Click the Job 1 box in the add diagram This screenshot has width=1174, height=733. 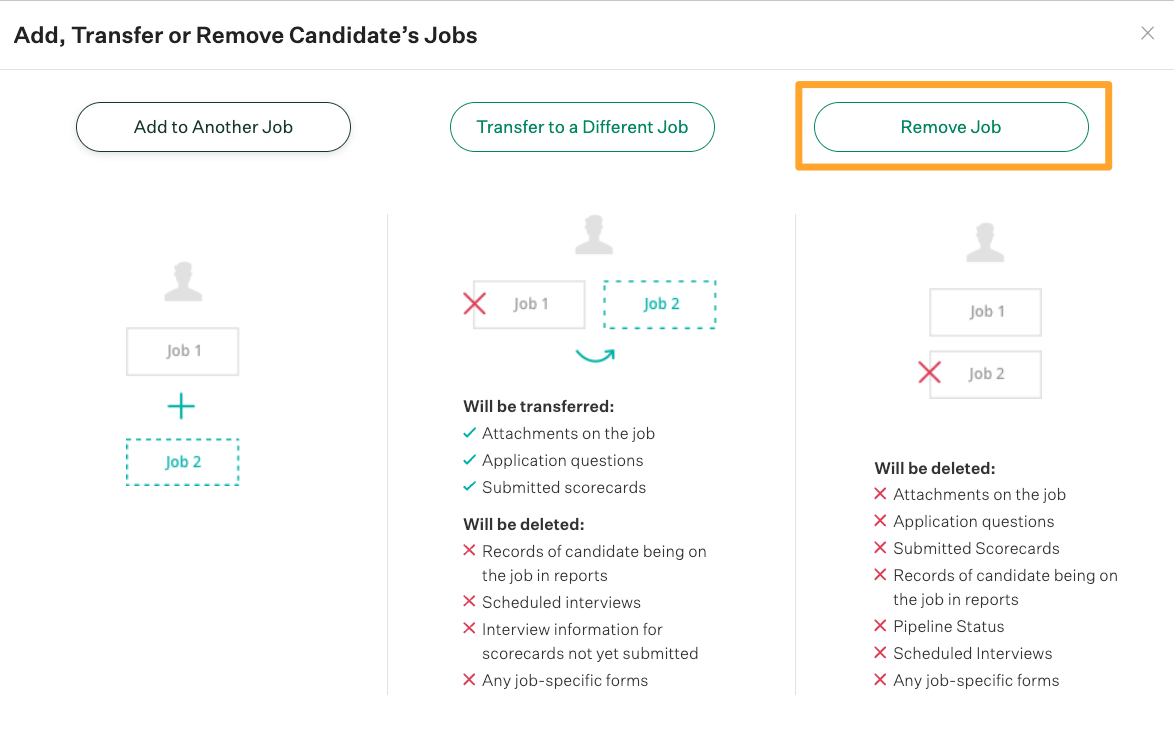point(183,351)
